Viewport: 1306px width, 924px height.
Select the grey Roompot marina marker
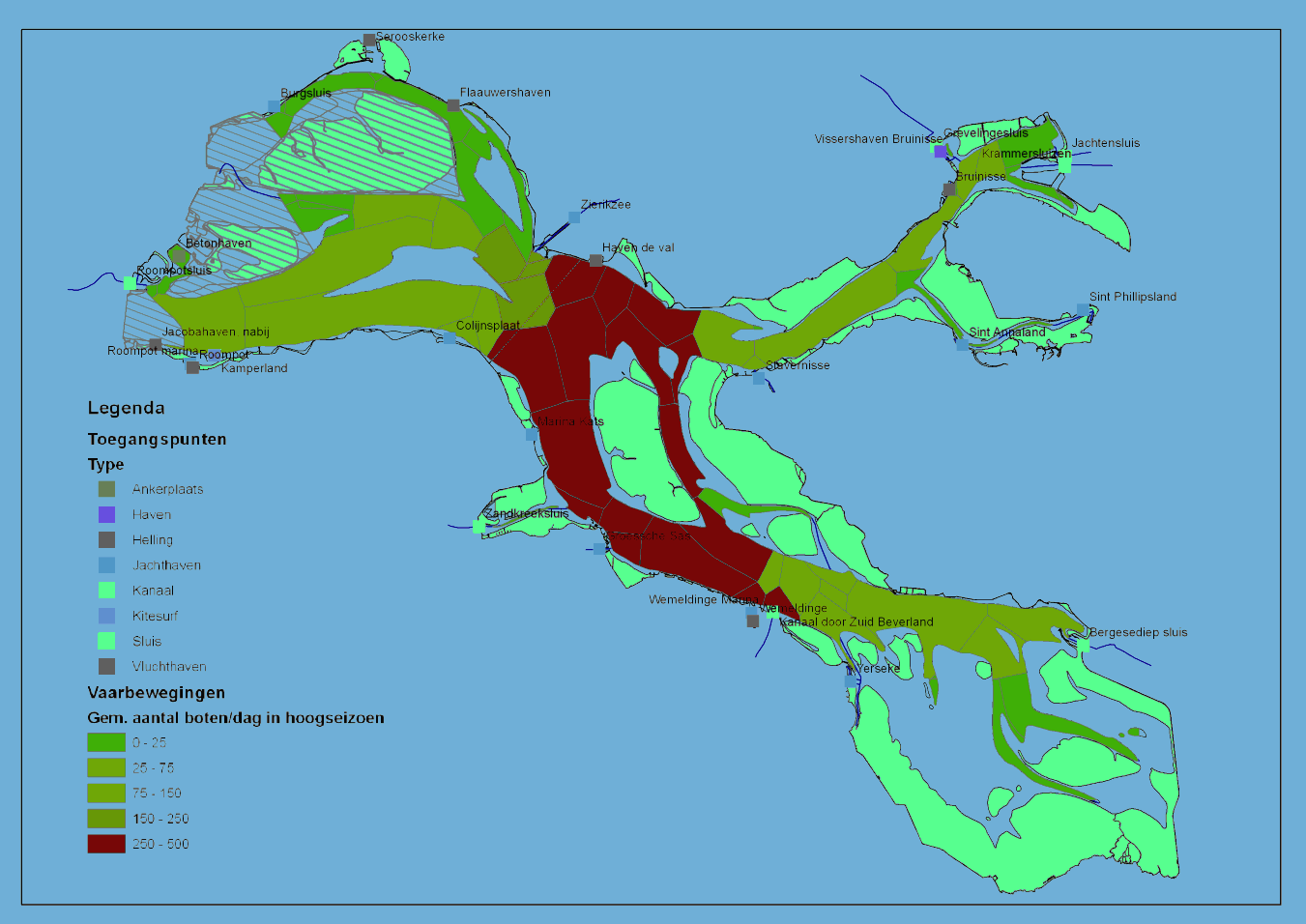[x=155, y=344]
